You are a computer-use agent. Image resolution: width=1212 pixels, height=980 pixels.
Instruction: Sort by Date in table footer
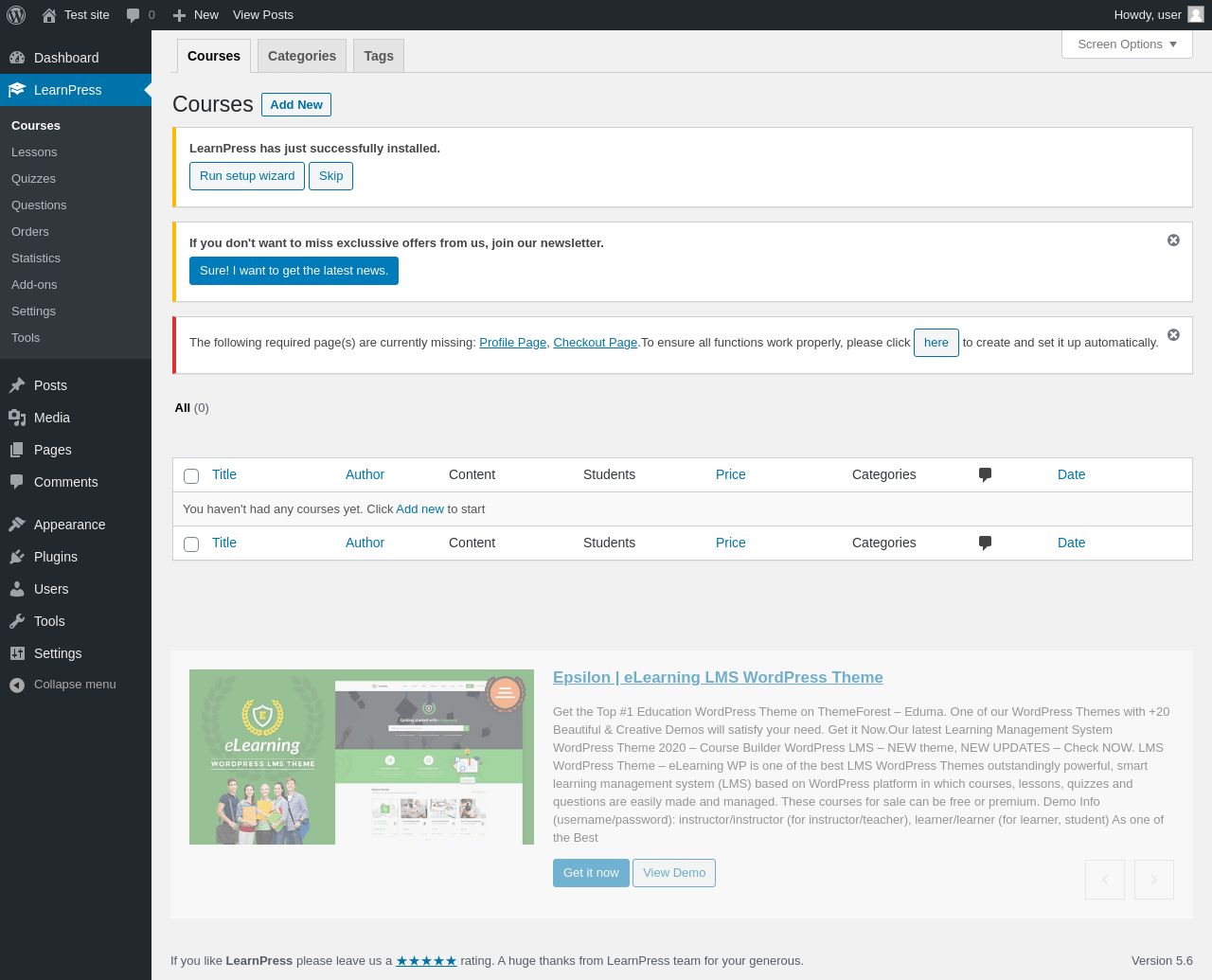coord(1072,543)
